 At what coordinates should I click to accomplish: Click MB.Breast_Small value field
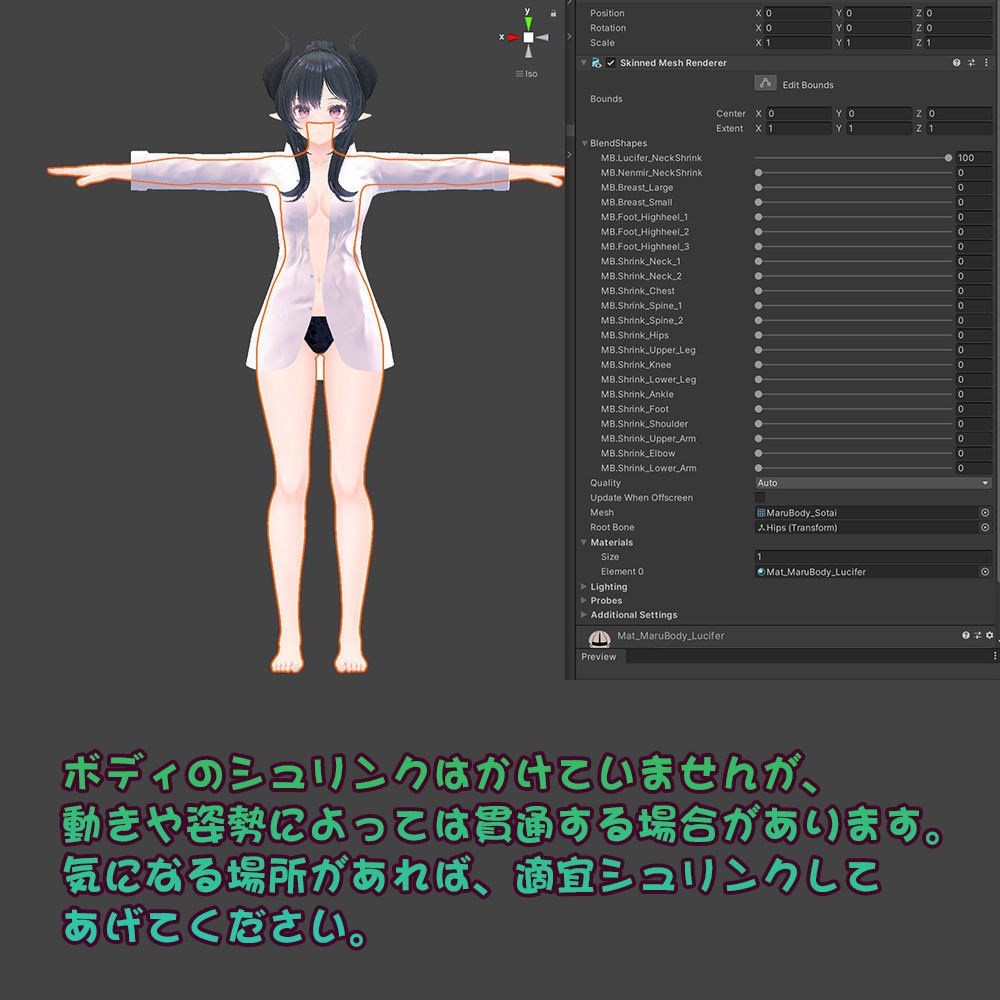[x=974, y=202]
